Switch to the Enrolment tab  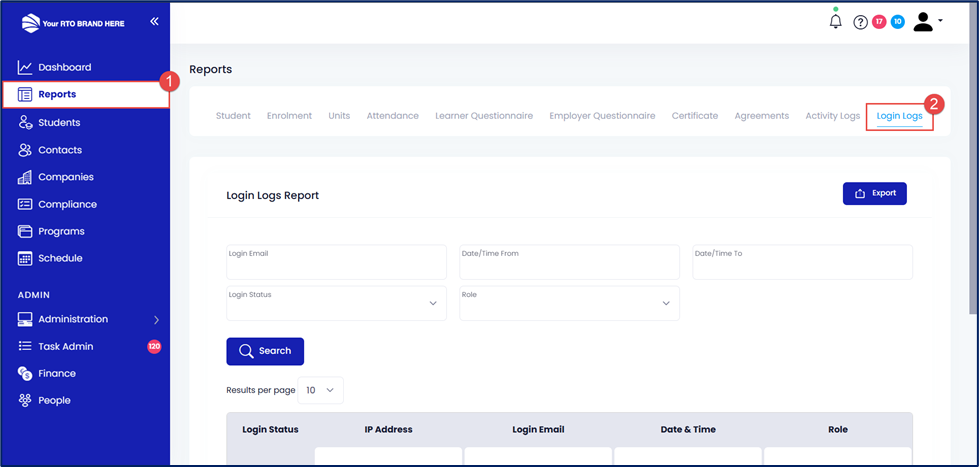289,116
